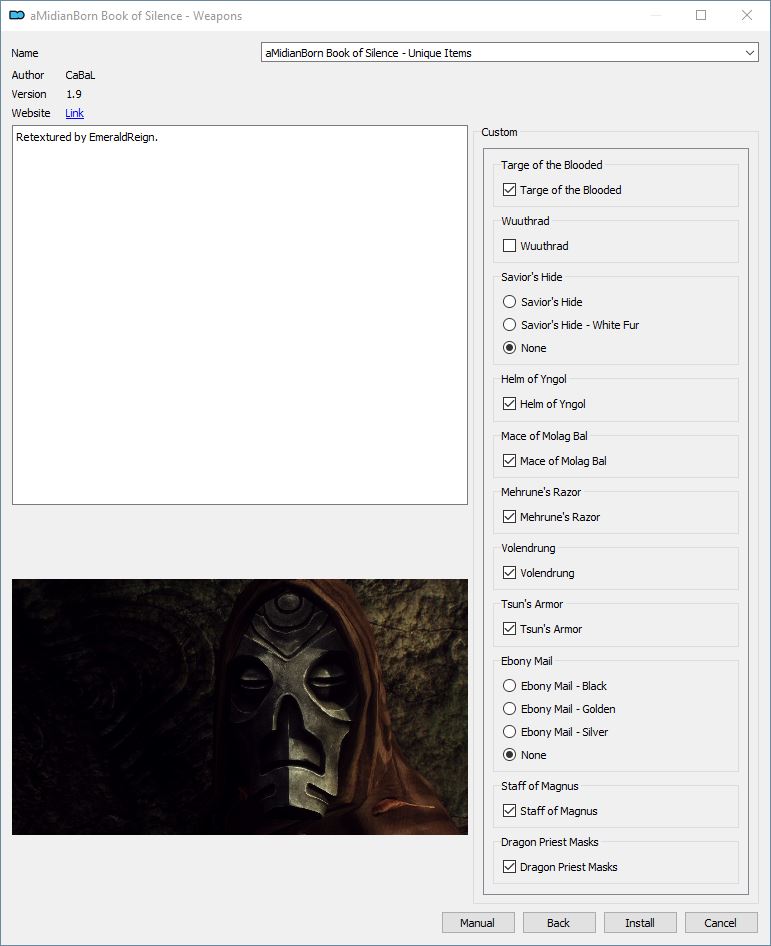Select None under Ebony Mail group
771x946 pixels.
click(509, 755)
